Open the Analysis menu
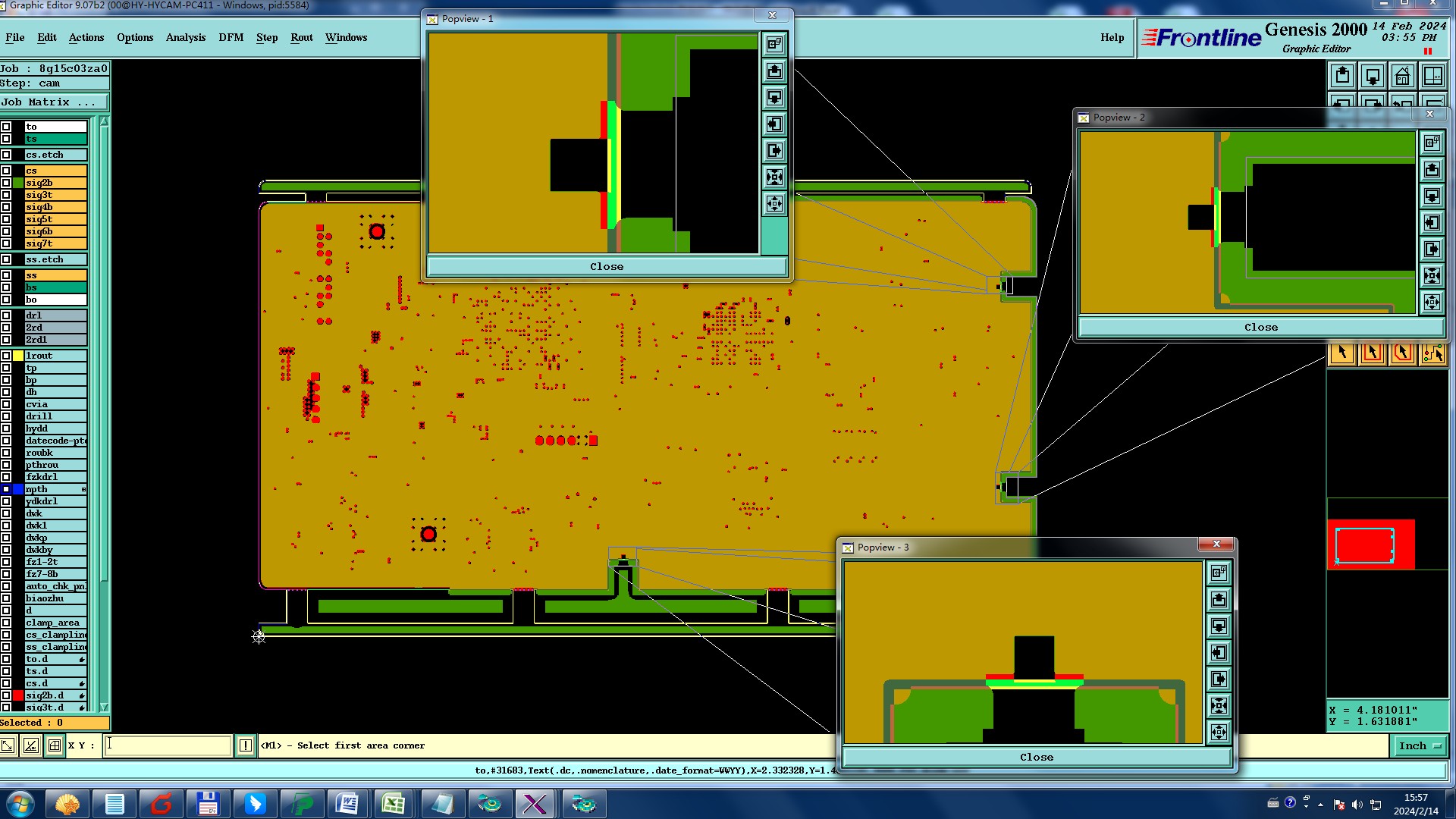Image resolution: width=1456 pixels, height=819 pixels. [x=185, y=37]
